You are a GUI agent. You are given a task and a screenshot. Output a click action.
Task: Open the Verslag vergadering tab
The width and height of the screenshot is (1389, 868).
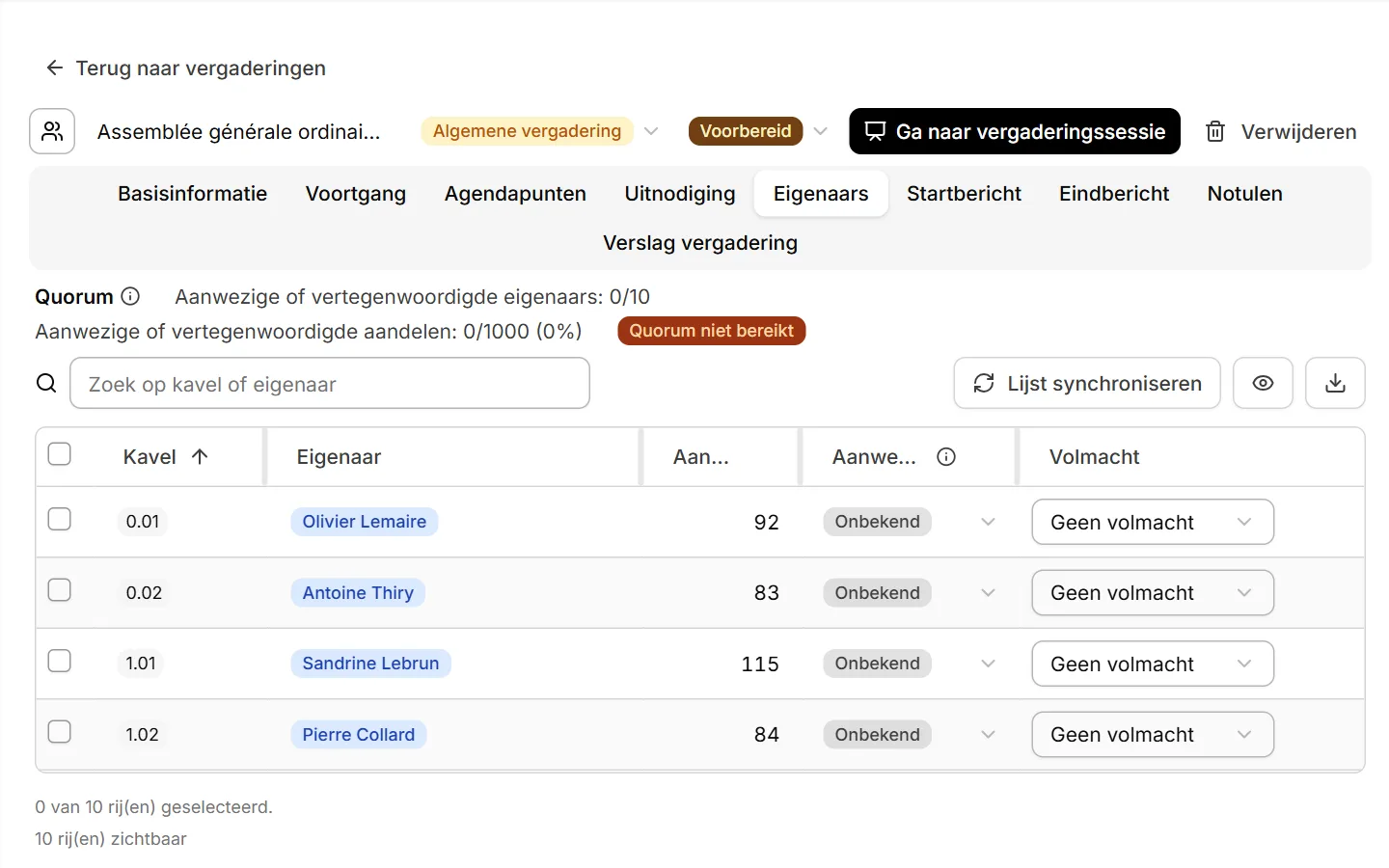pyautogui.click(x=700, y=243)
